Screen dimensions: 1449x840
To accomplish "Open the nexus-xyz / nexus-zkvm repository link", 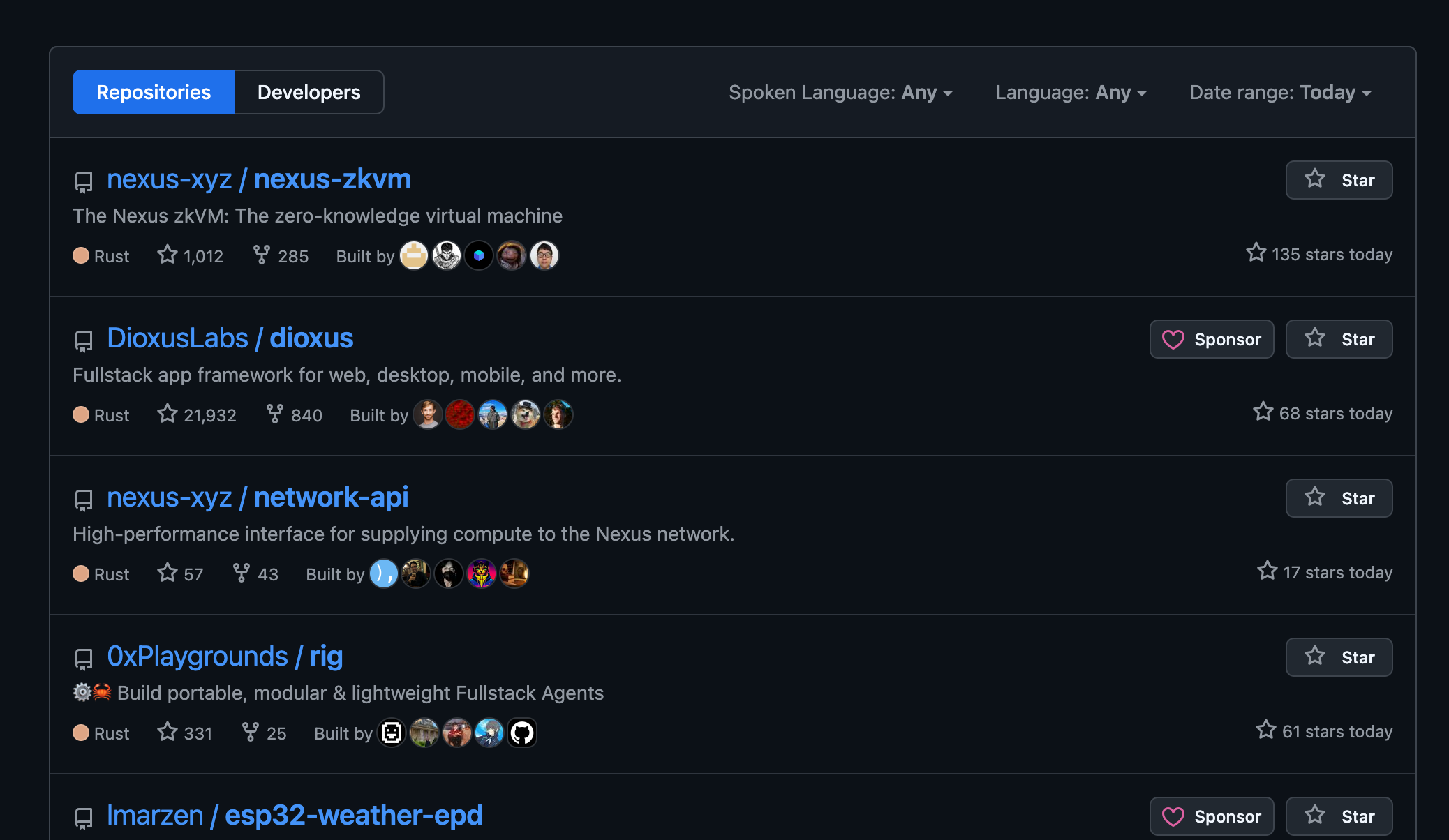I will point(259,179).
